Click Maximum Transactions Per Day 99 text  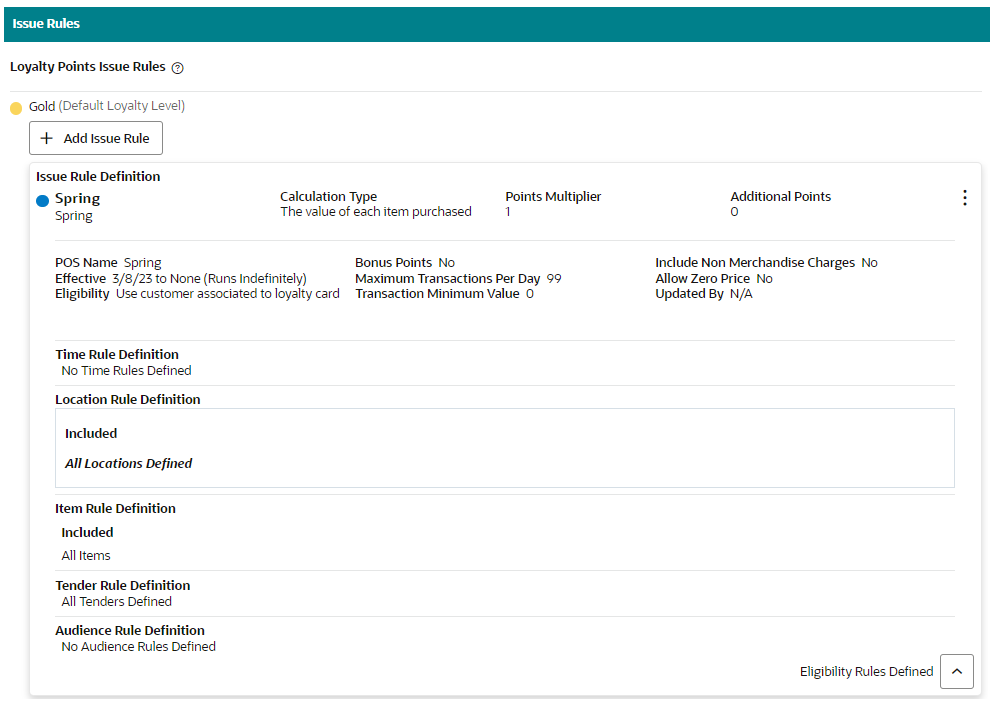(x=458, y=279)
